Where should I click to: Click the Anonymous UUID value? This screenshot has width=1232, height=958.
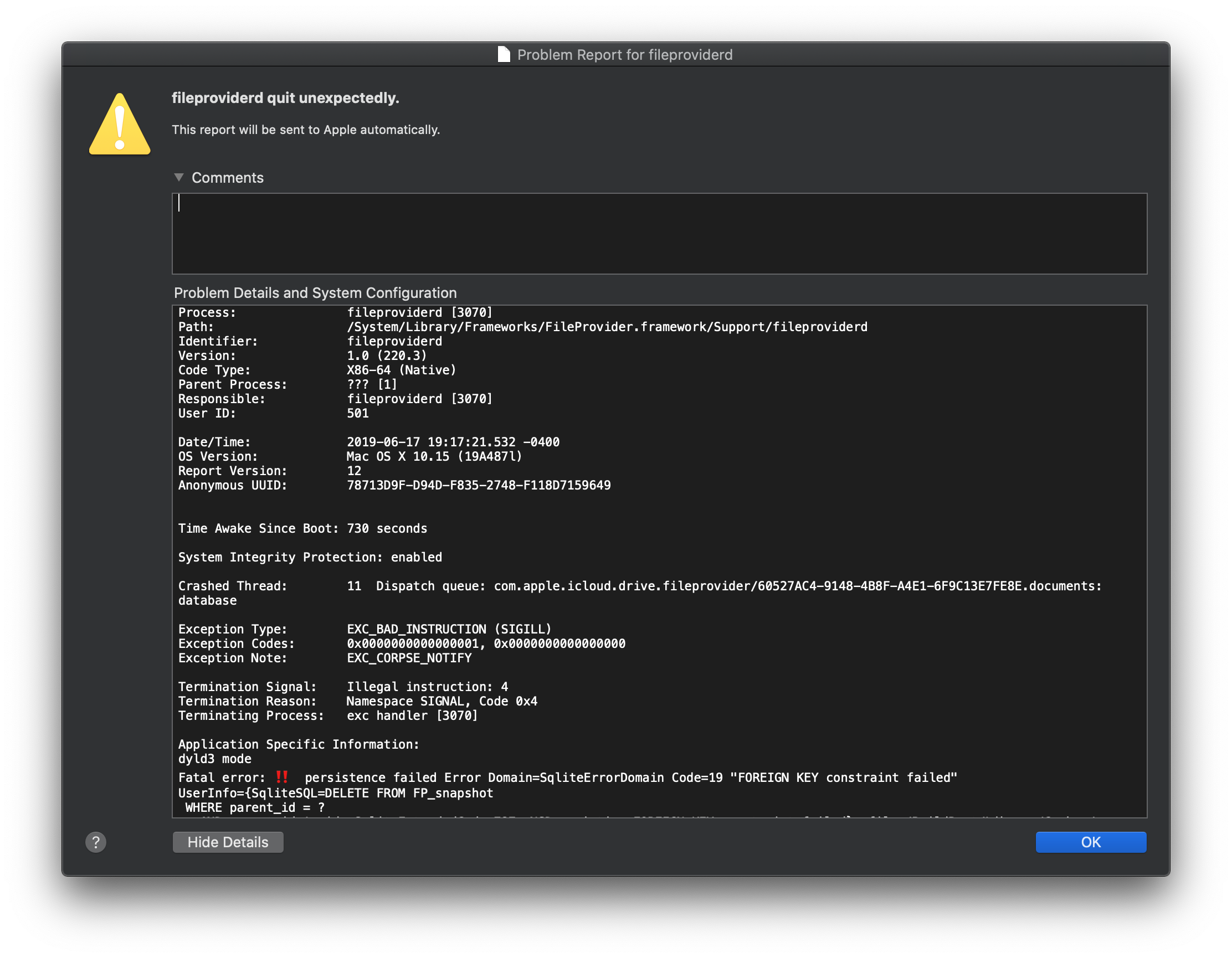click(x=479, y=485)
